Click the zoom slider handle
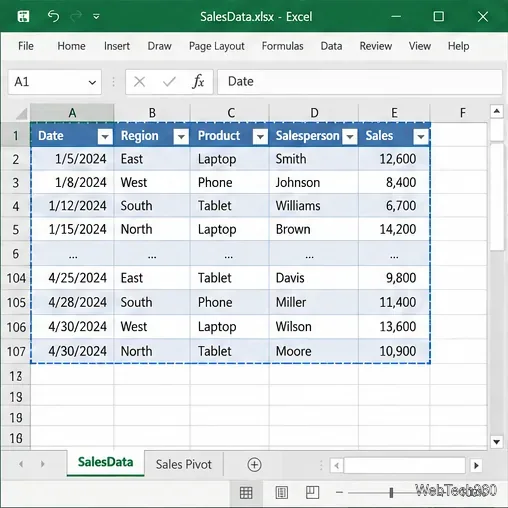The width and height of the screenshot is (508, 508). point(391,493)
